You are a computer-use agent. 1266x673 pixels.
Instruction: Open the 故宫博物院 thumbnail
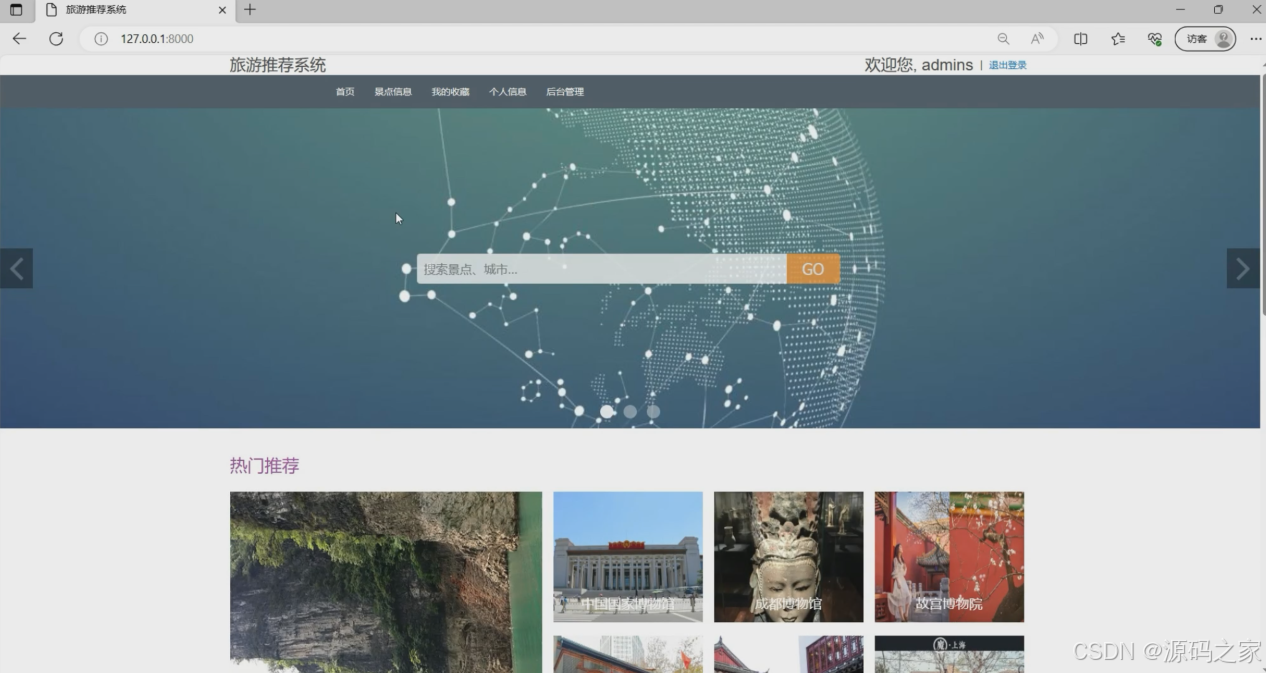[949, 556]
